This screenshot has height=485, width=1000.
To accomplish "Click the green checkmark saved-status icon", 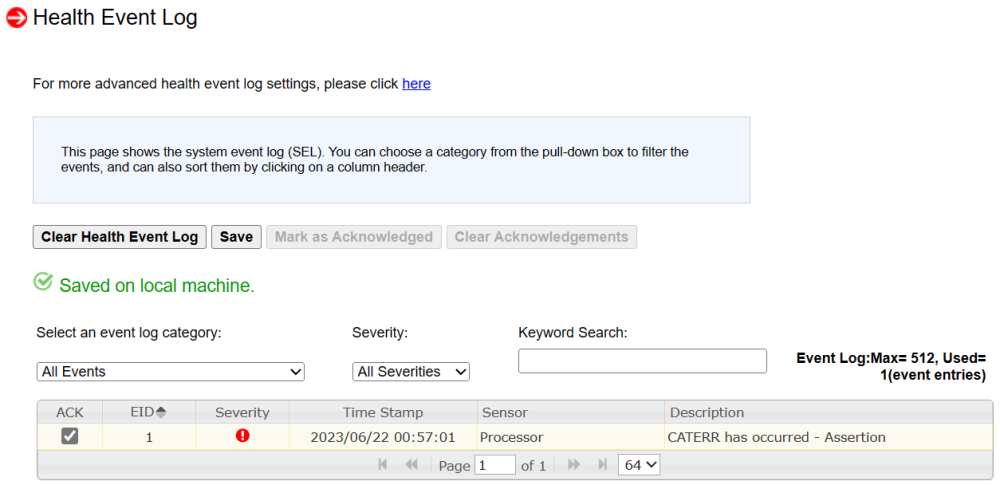I will [43, 281].
